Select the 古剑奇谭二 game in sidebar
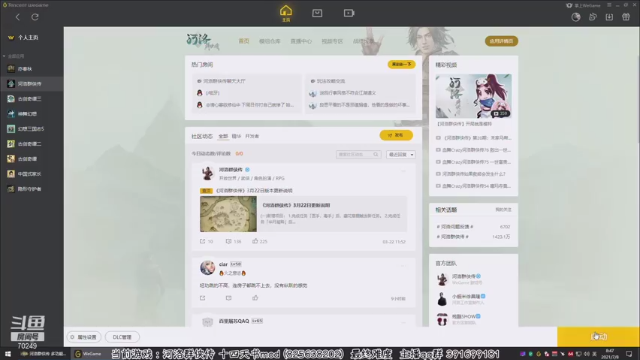Image resolution: width=640 pixels, height=360 pixels. [32, 144]
